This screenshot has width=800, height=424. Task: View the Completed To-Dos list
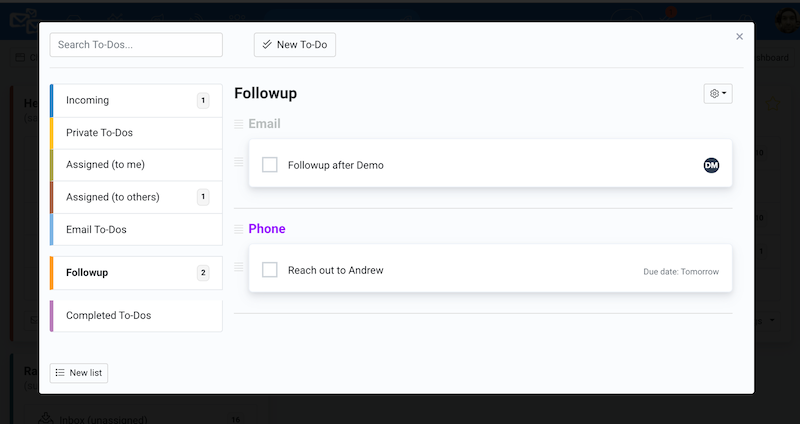(136, 316)
